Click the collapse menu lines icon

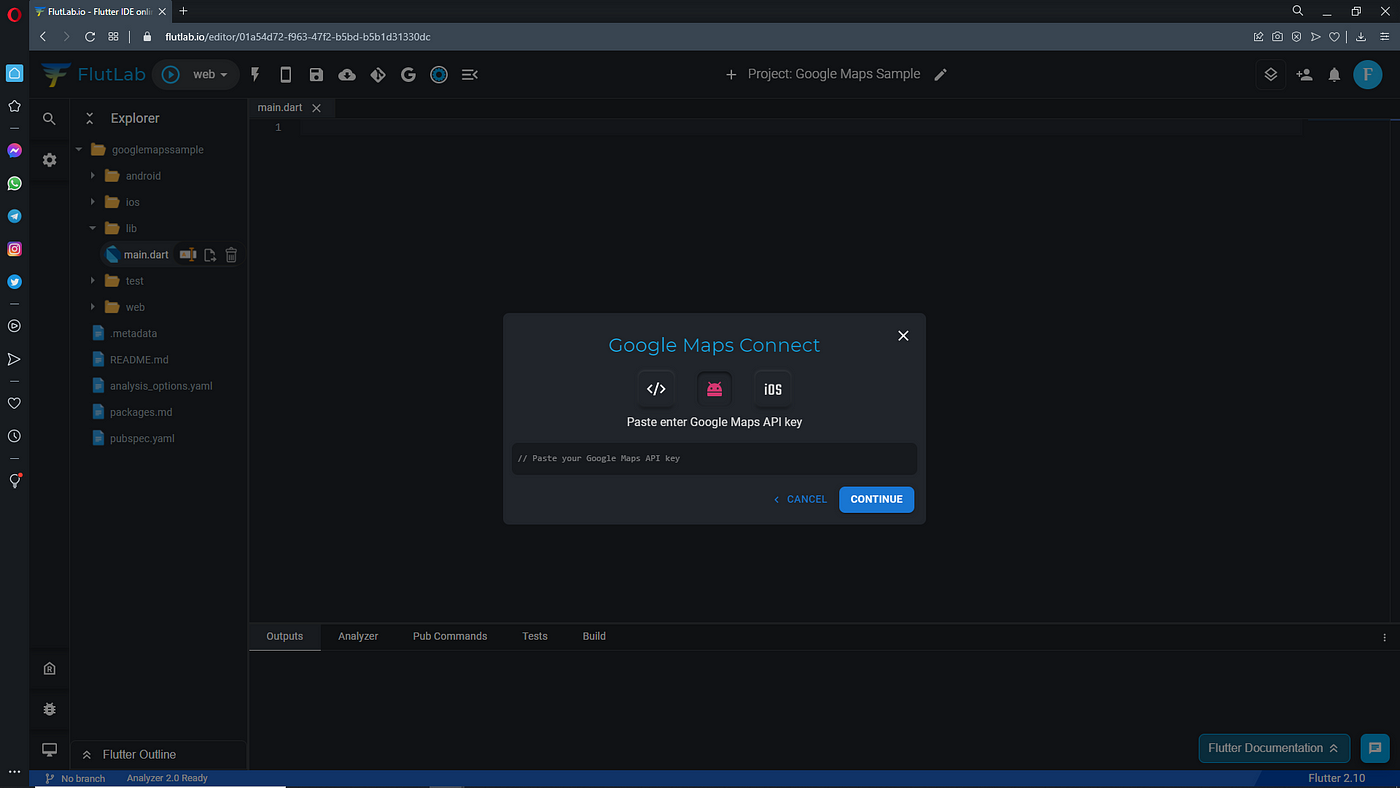click(x=470, y=74)
